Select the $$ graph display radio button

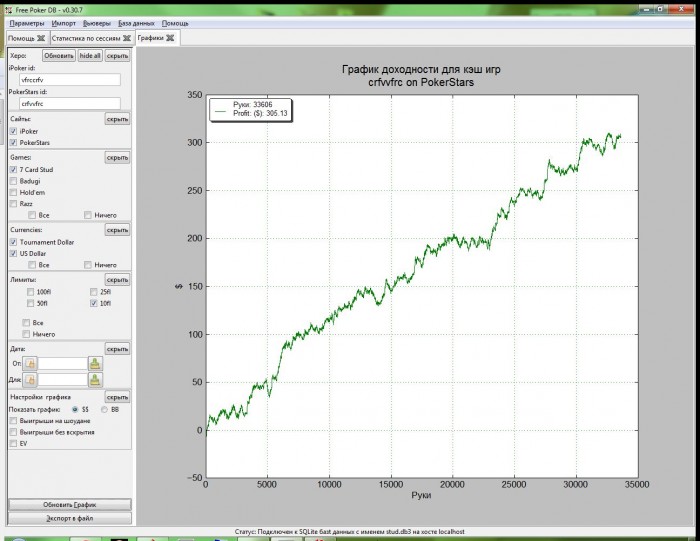(x=75, y=409)
